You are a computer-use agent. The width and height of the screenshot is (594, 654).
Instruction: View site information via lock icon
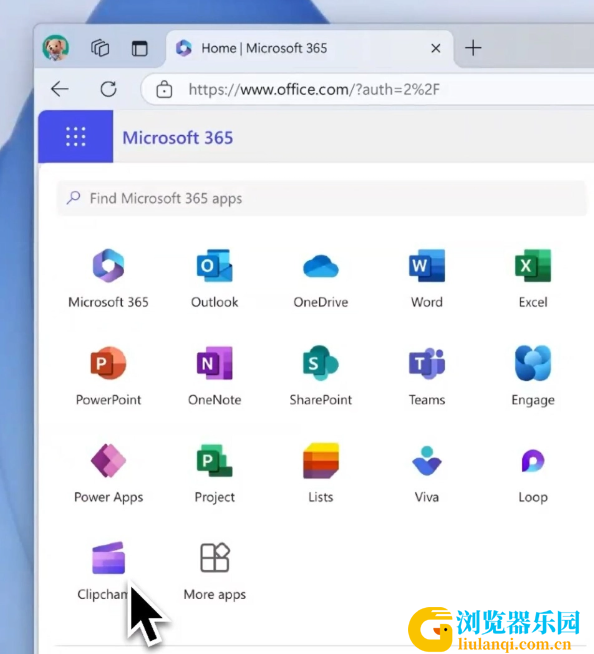pos(164,89)
